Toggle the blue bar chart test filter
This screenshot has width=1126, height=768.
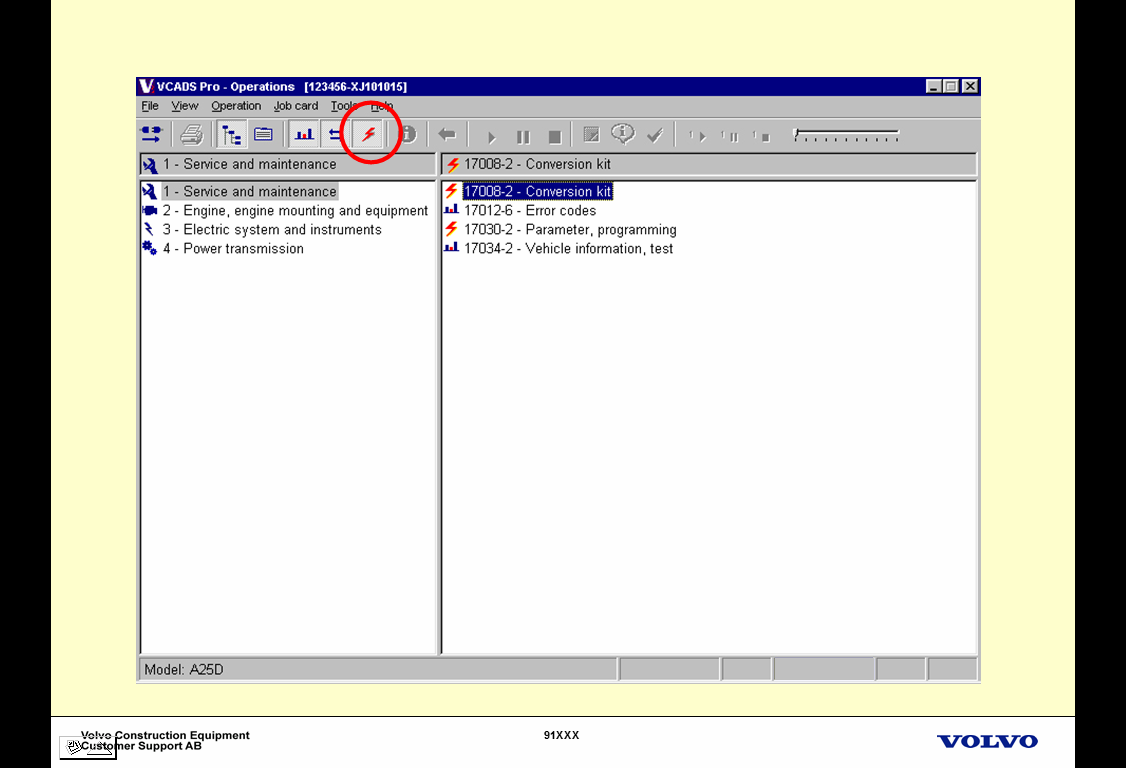tap(304, 134)
